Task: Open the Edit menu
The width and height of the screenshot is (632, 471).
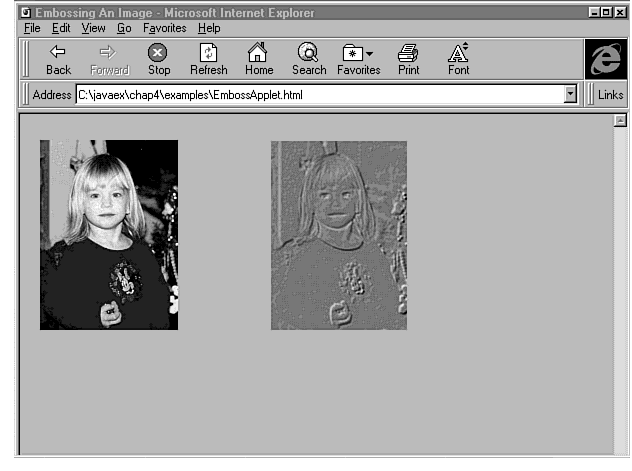Action: click(61, 28)
